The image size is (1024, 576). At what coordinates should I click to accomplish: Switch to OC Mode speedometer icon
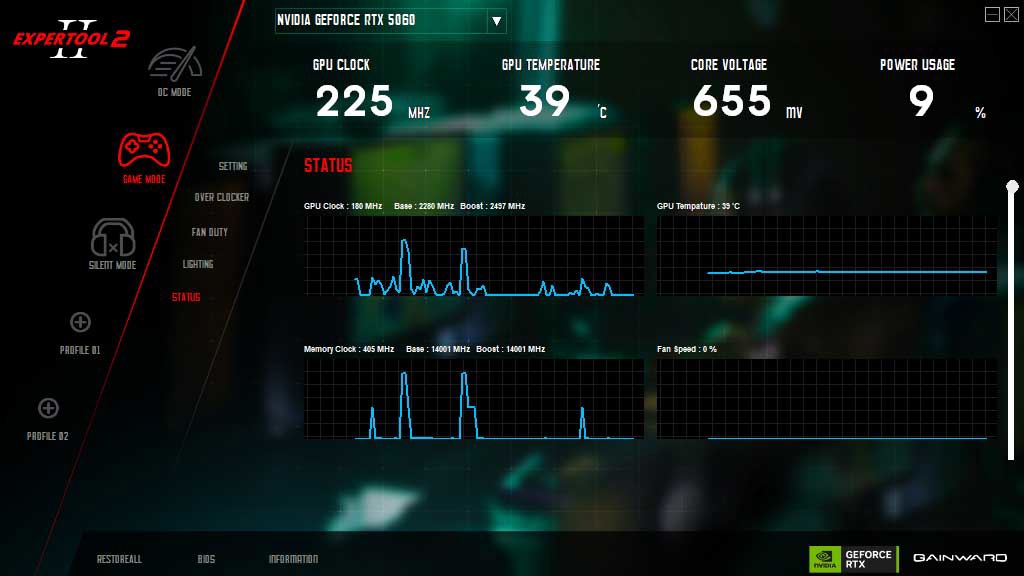click(174, 63)
